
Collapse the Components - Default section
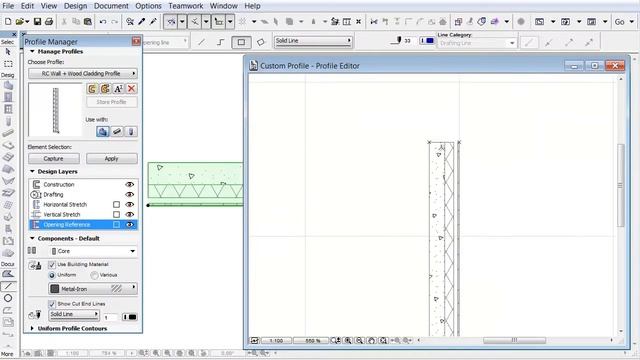pos(32,238)
